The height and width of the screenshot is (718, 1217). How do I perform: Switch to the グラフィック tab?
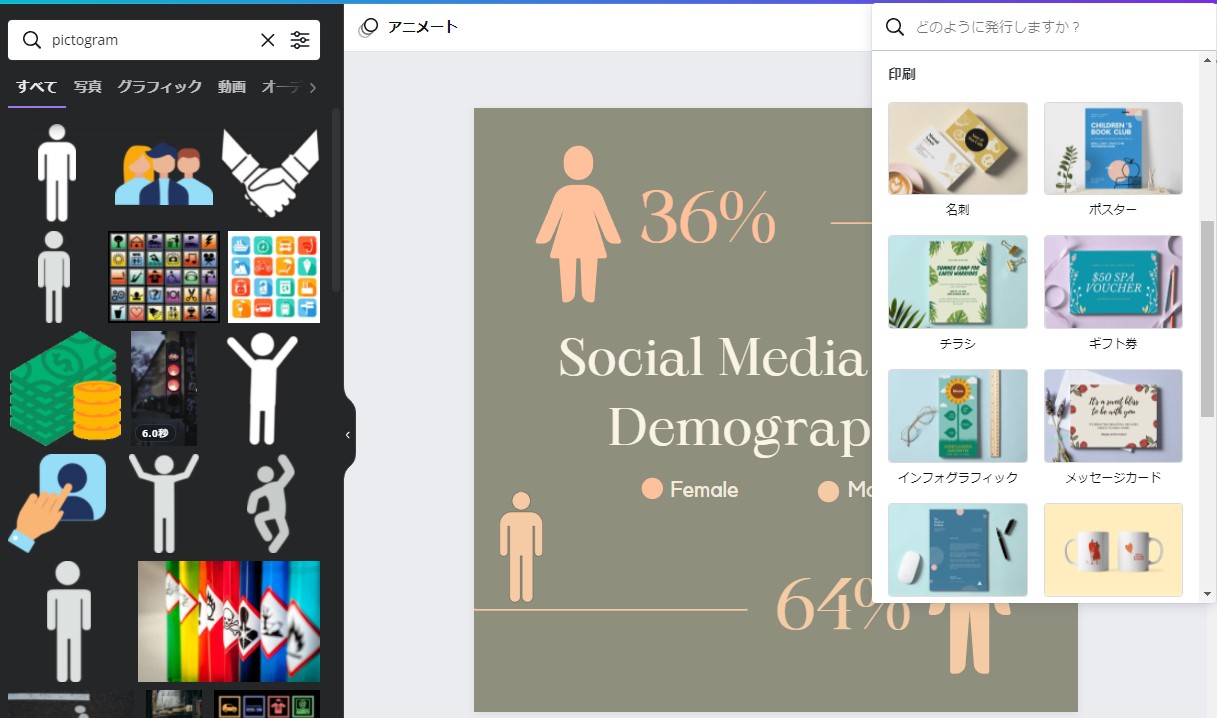160,87
